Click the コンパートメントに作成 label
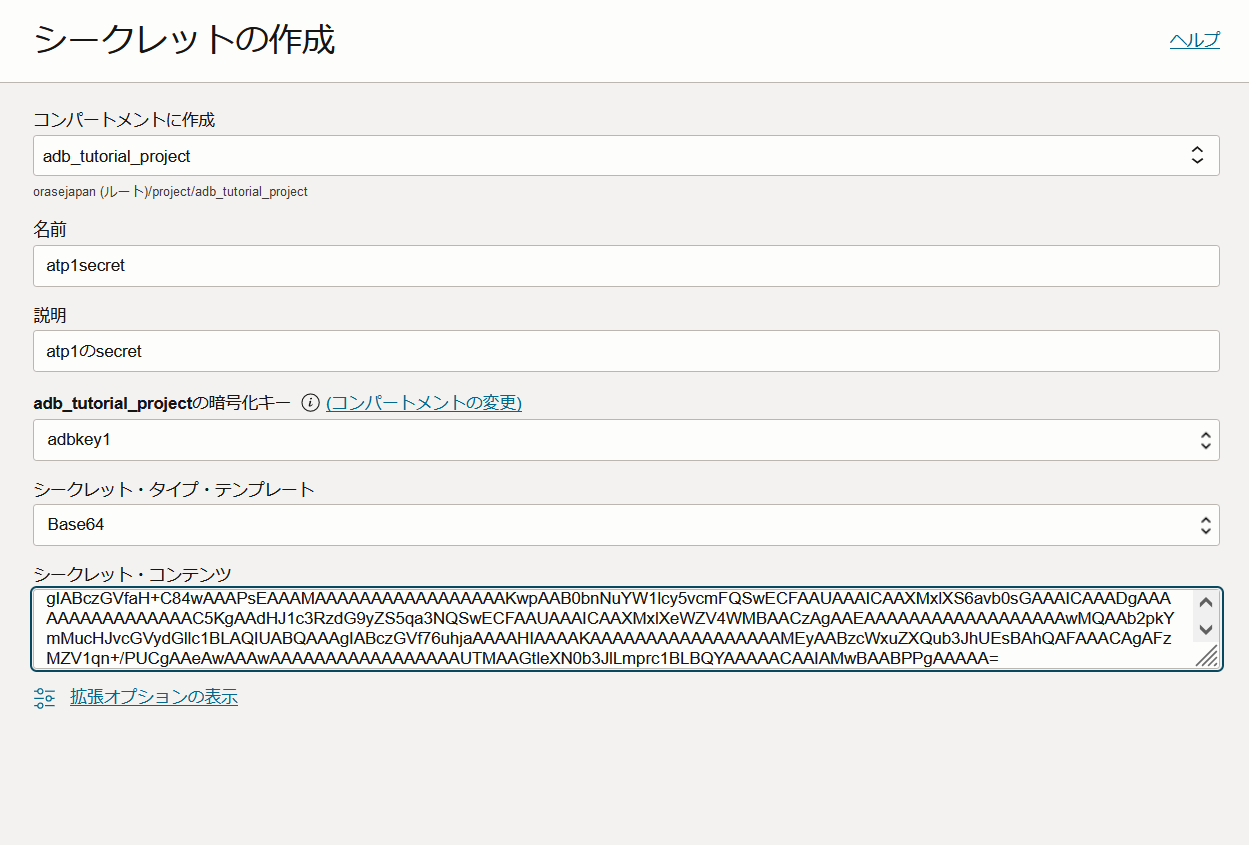 [124, 120]
